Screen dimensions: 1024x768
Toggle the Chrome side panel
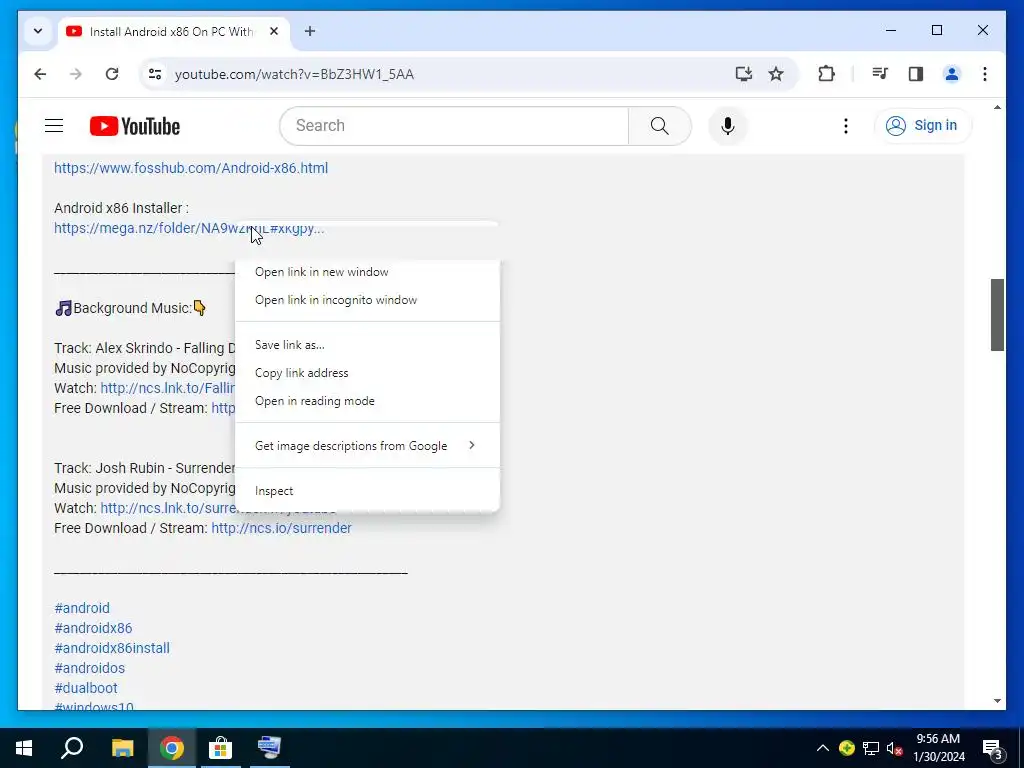[916, 74]
